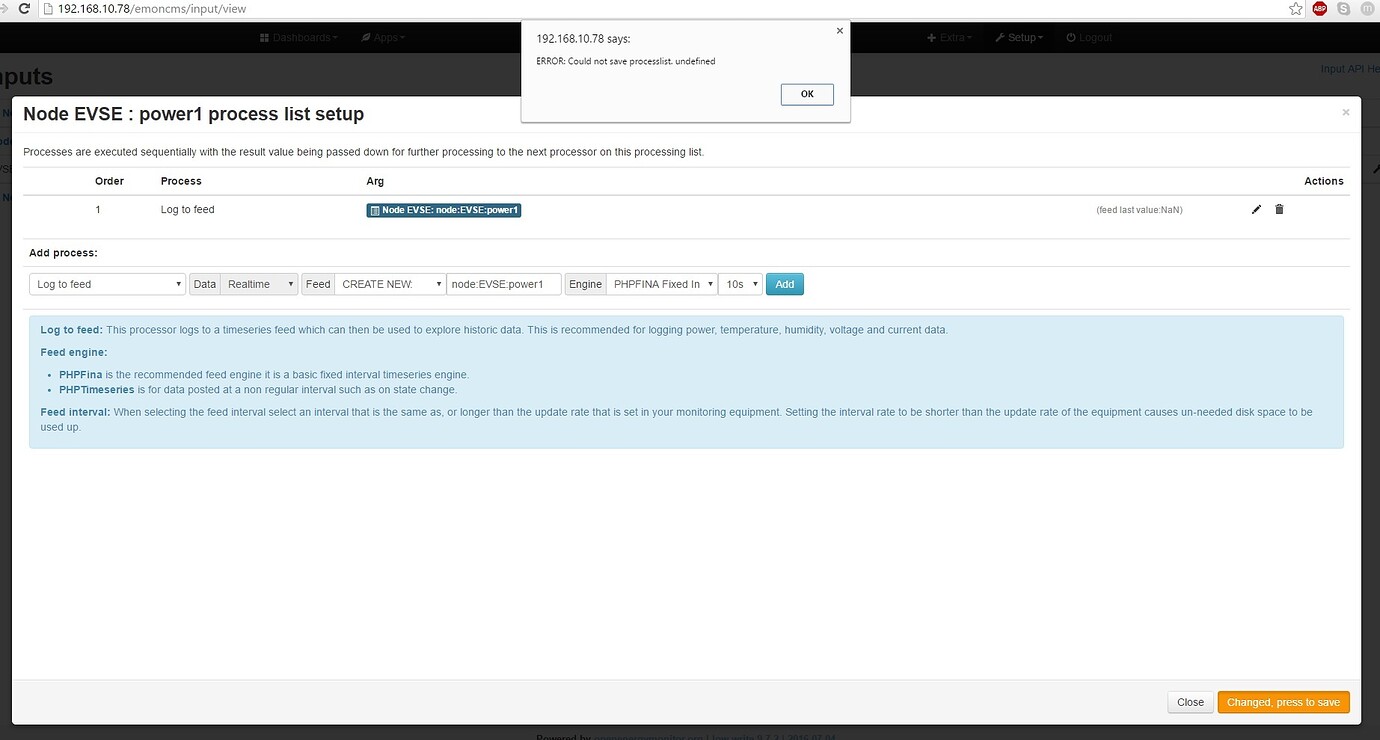This screenshot has height=740, width=1380.
Task: Open the Realtime Data dropdown
Action: pos(258,283)
